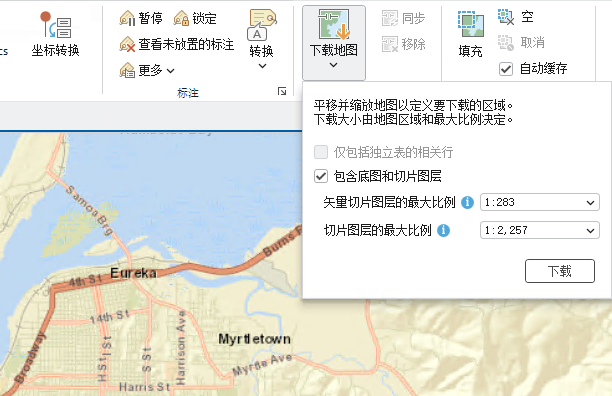Click the 锁定 lock labels icon
The image size is (612, 396).
coord(181,18)
